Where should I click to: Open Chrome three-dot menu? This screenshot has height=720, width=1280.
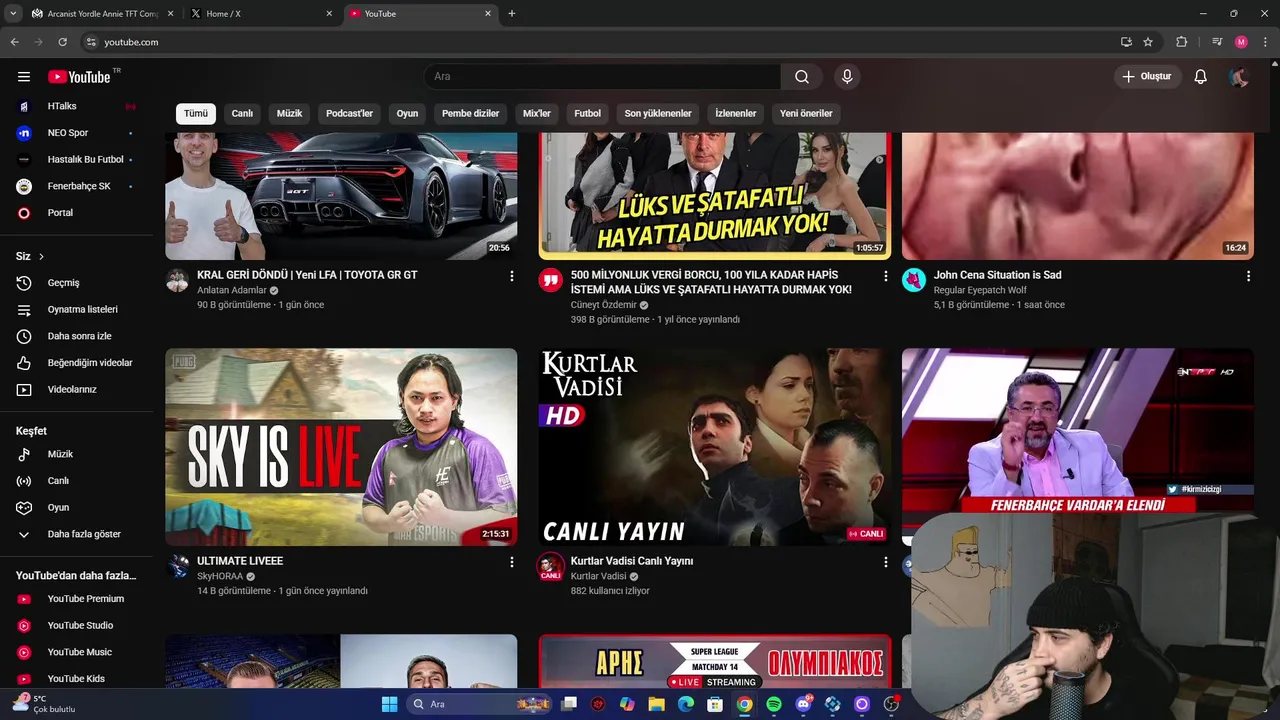tap(1265, 42)
